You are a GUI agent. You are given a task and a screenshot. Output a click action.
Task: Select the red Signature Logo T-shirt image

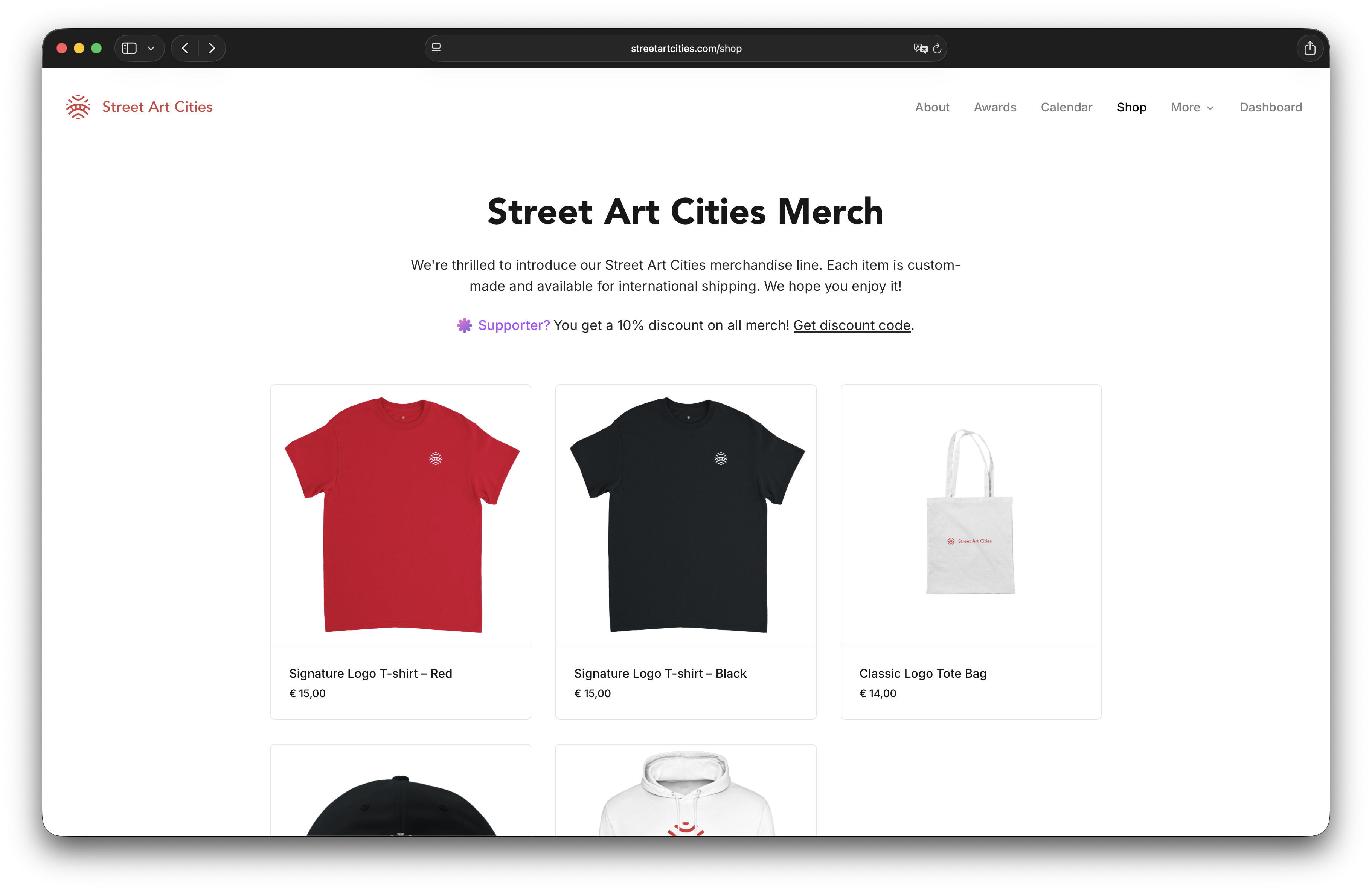point(401,515)
